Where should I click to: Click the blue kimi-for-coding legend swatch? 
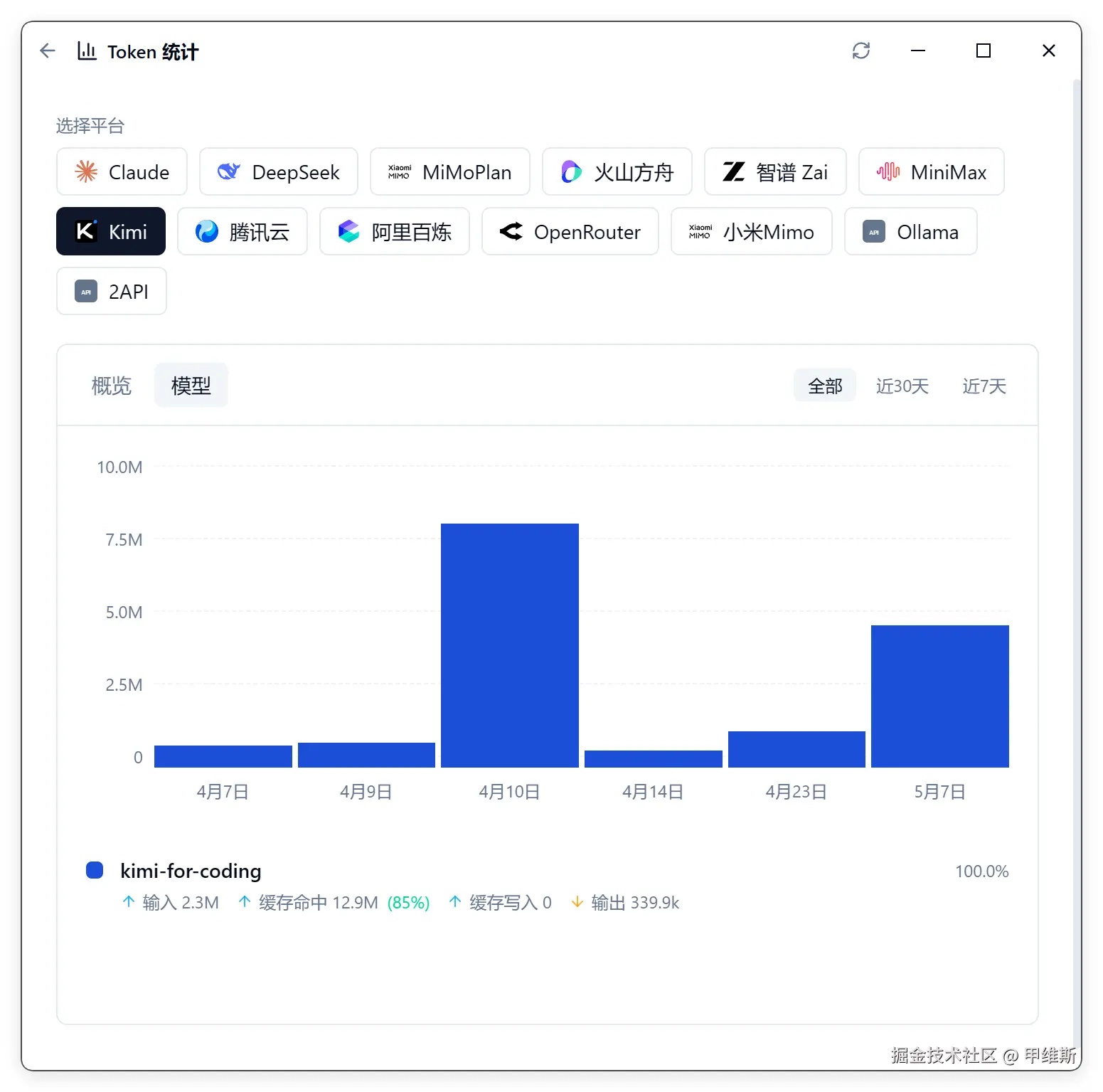95,870
